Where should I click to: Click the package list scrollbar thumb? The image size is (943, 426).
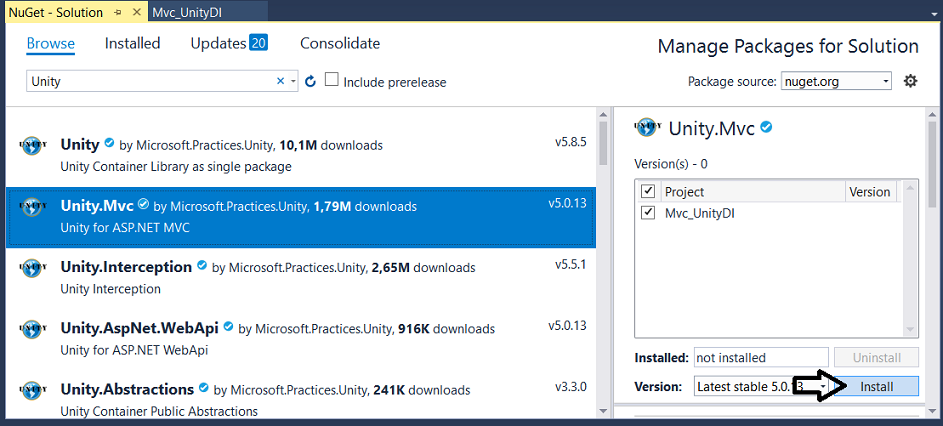pyautogui.click(x=603, y=143)
